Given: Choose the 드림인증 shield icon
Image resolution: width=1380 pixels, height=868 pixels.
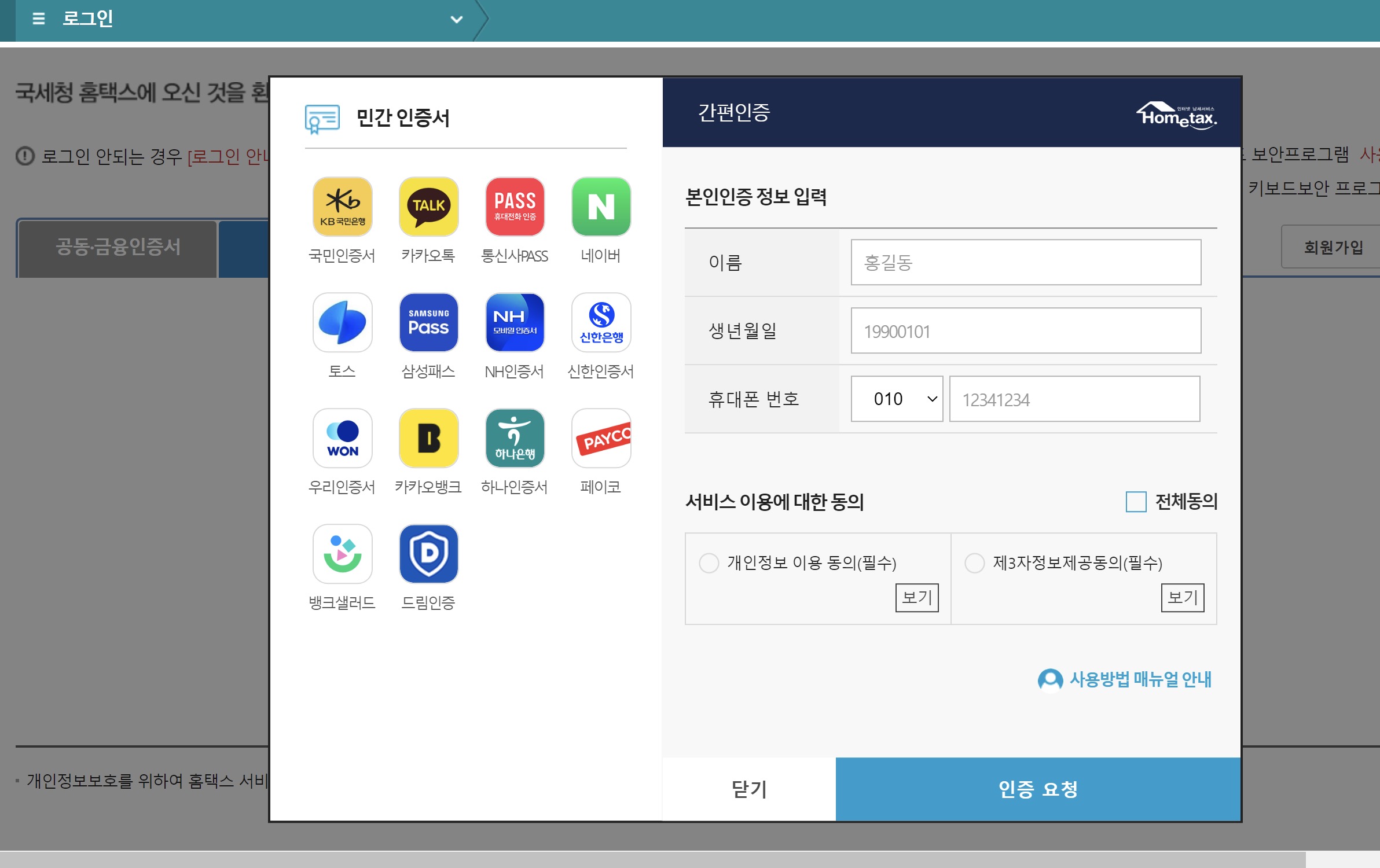Looking at the screenshot, I should (428, 554).
